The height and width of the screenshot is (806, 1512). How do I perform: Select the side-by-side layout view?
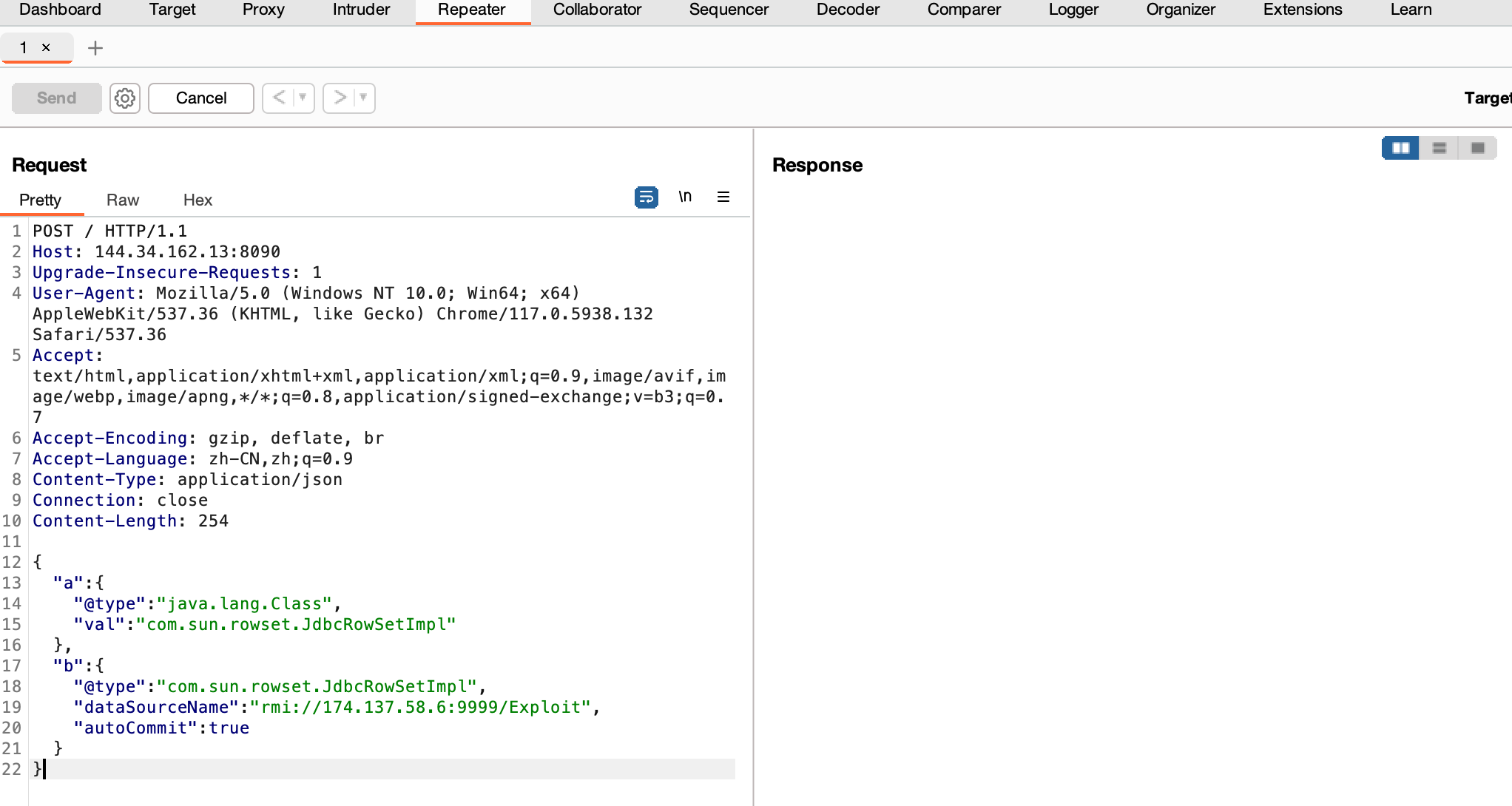click(1400, 148)
